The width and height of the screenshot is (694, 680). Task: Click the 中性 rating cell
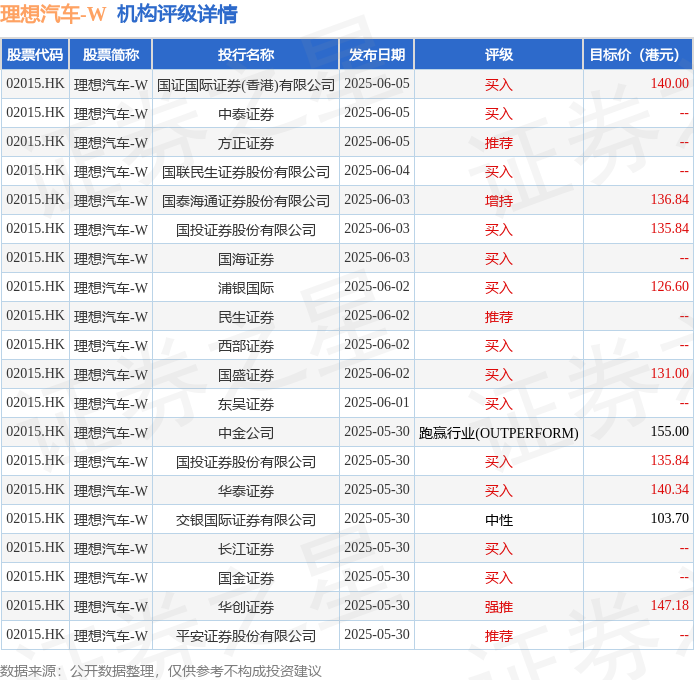[x=499, y=520]
